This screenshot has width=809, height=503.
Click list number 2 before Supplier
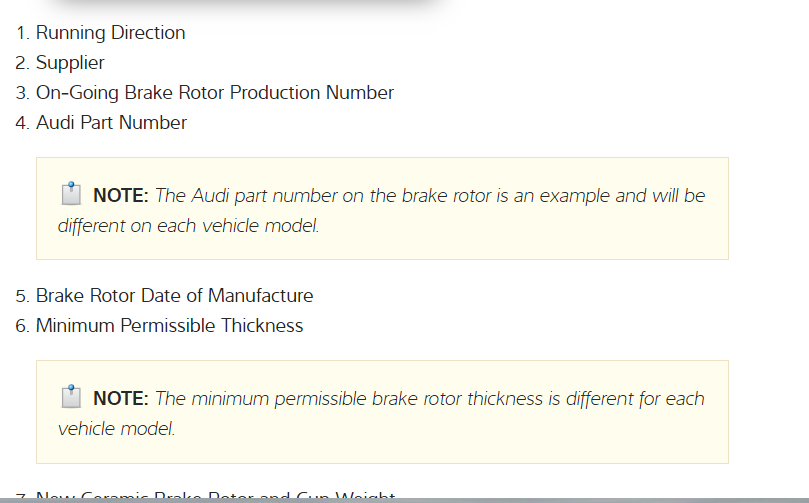(x=22, y=63)
